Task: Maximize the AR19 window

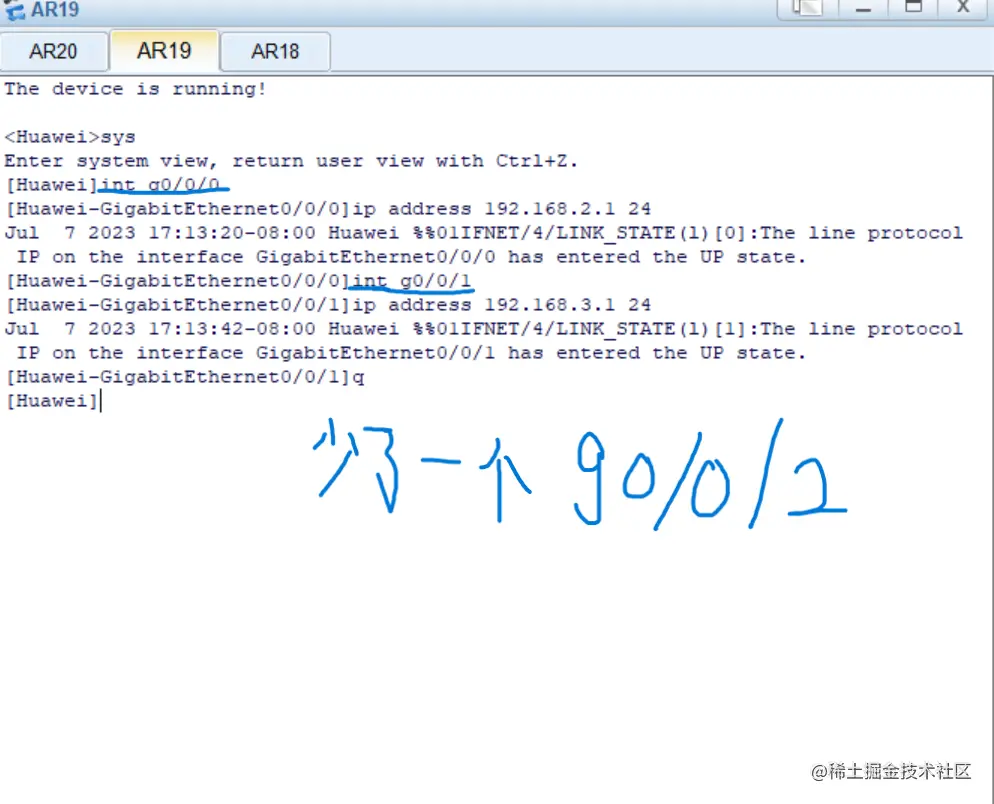Action: point(913,8)
